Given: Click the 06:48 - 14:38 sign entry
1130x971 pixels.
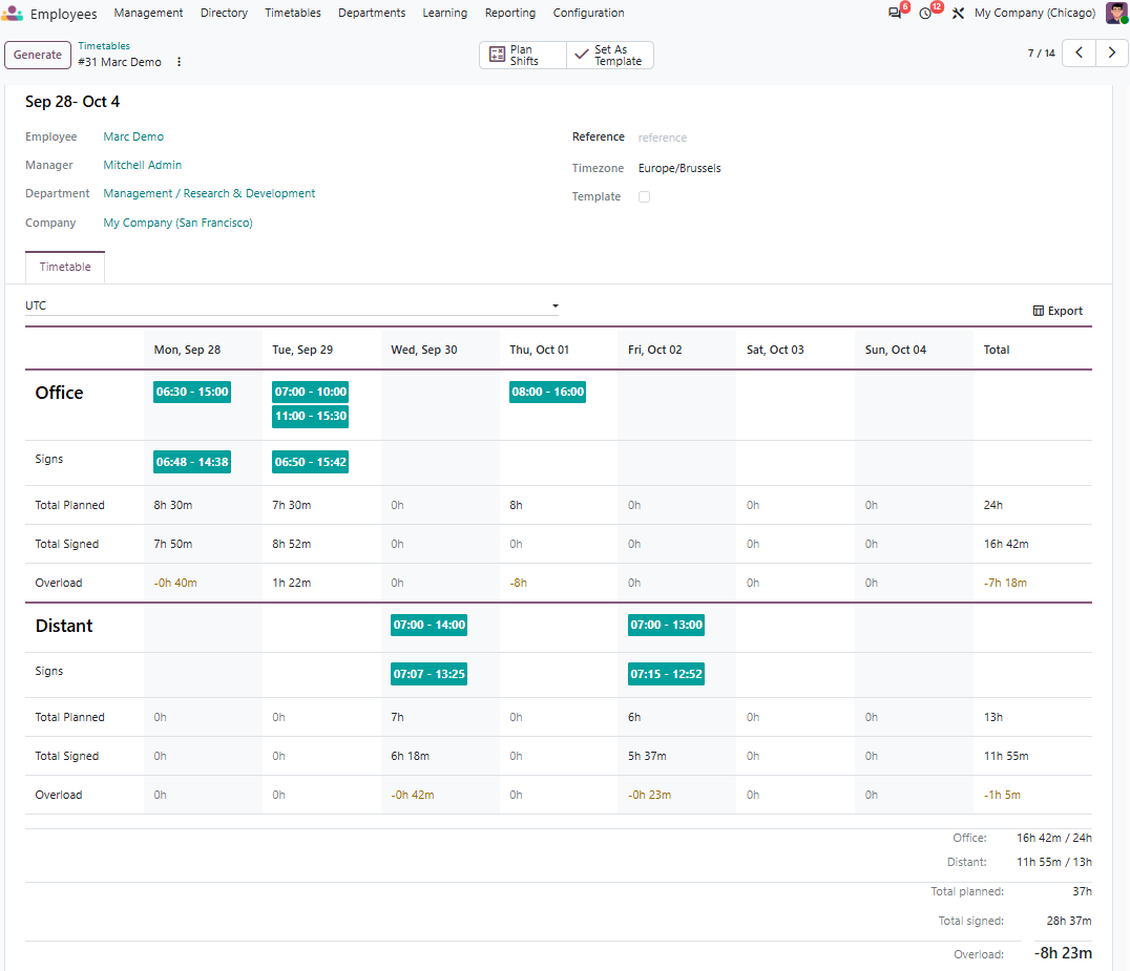Looking at the screenshot, I should [x=192, y=462].
